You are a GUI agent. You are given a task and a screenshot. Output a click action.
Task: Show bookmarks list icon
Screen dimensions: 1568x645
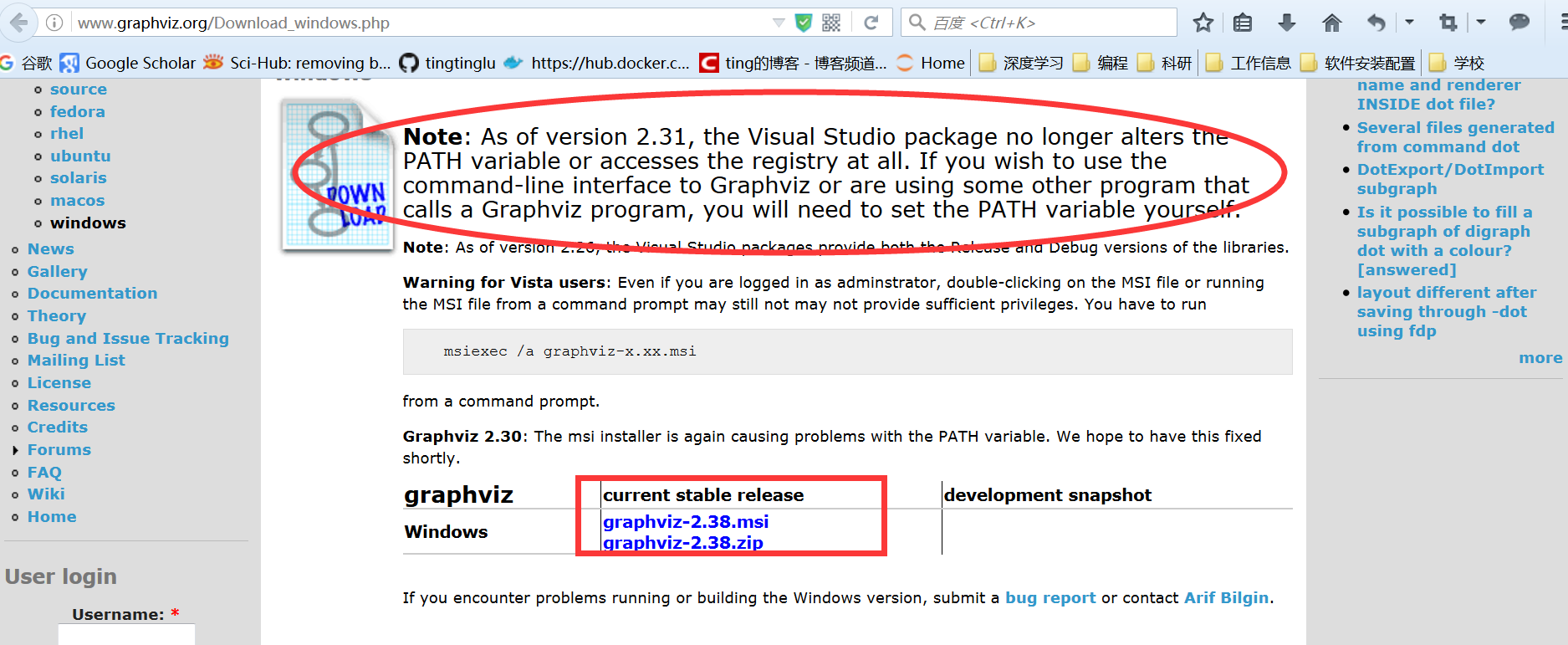point(1244,23)
